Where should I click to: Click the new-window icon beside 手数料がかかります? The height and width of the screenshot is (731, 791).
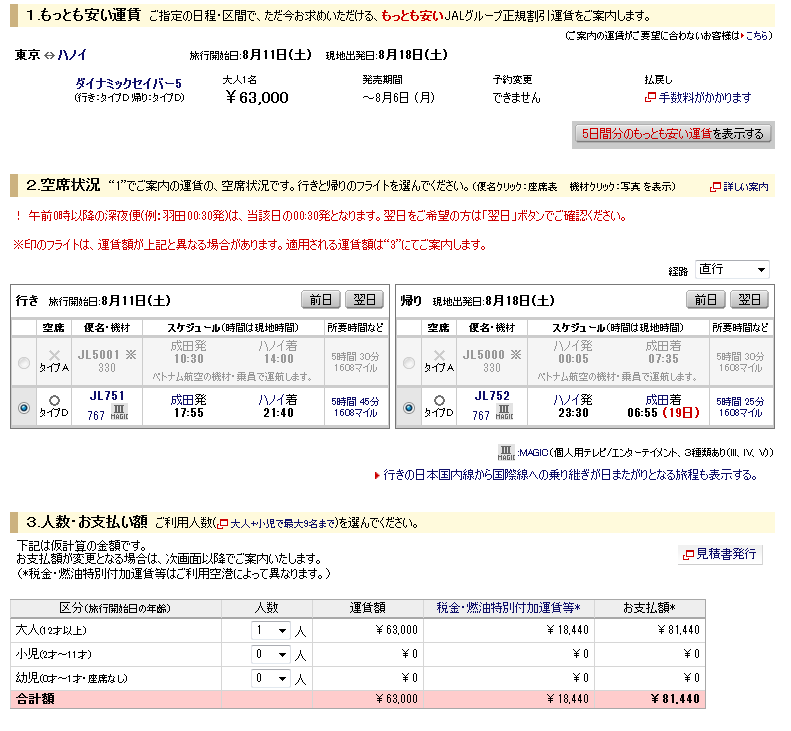(x=650, y=97)
